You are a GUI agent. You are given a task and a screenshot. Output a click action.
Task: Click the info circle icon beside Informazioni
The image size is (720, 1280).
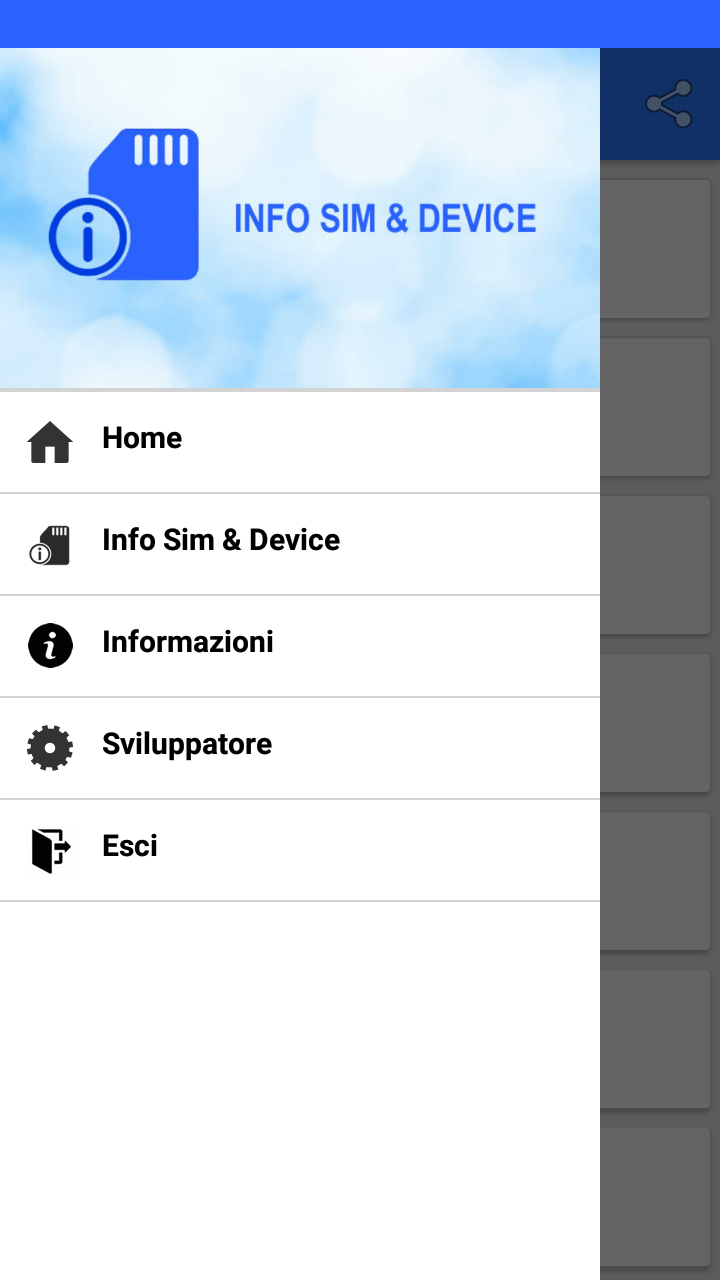pyautogui.click(x=50, y=646)
